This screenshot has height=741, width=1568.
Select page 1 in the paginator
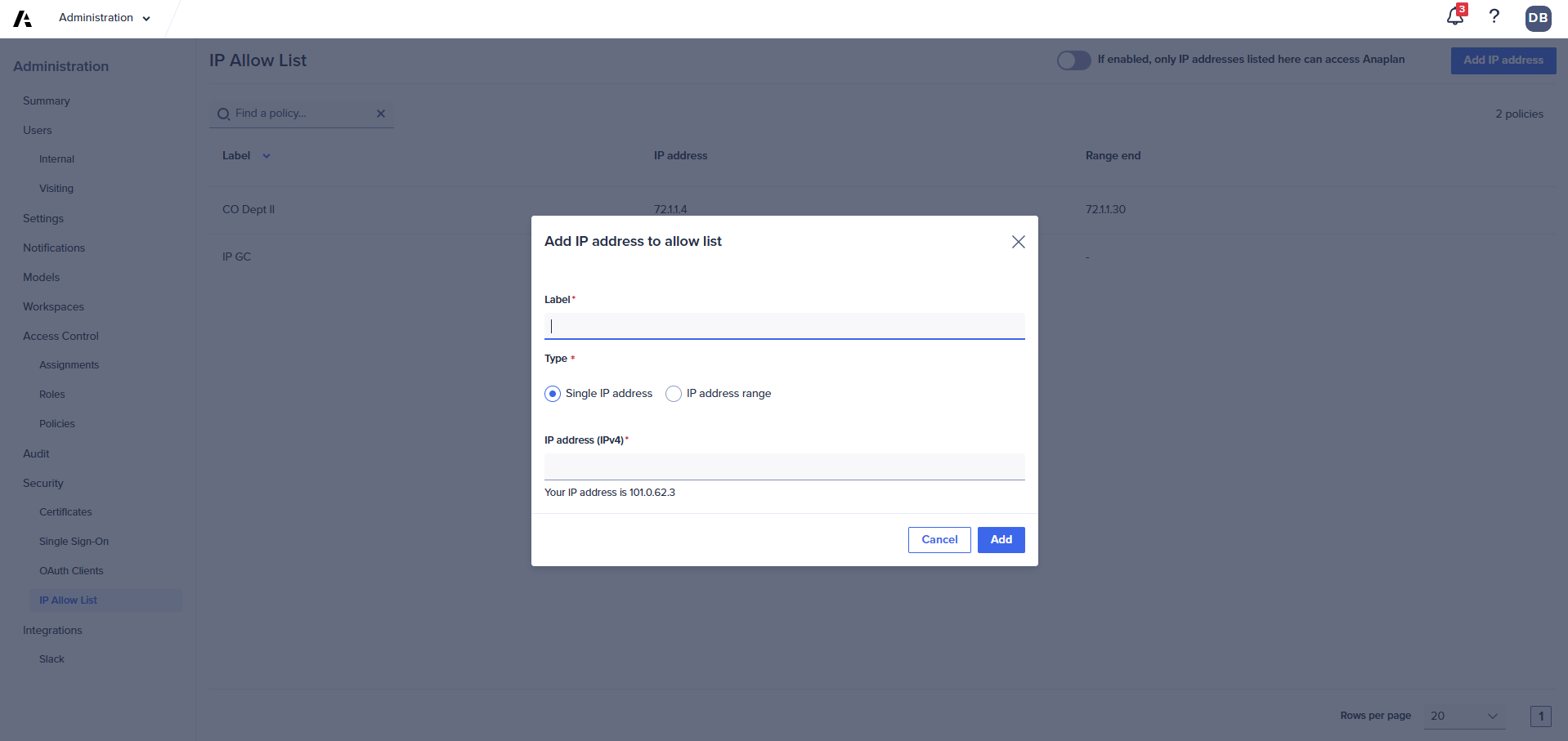pos(1540,716)
